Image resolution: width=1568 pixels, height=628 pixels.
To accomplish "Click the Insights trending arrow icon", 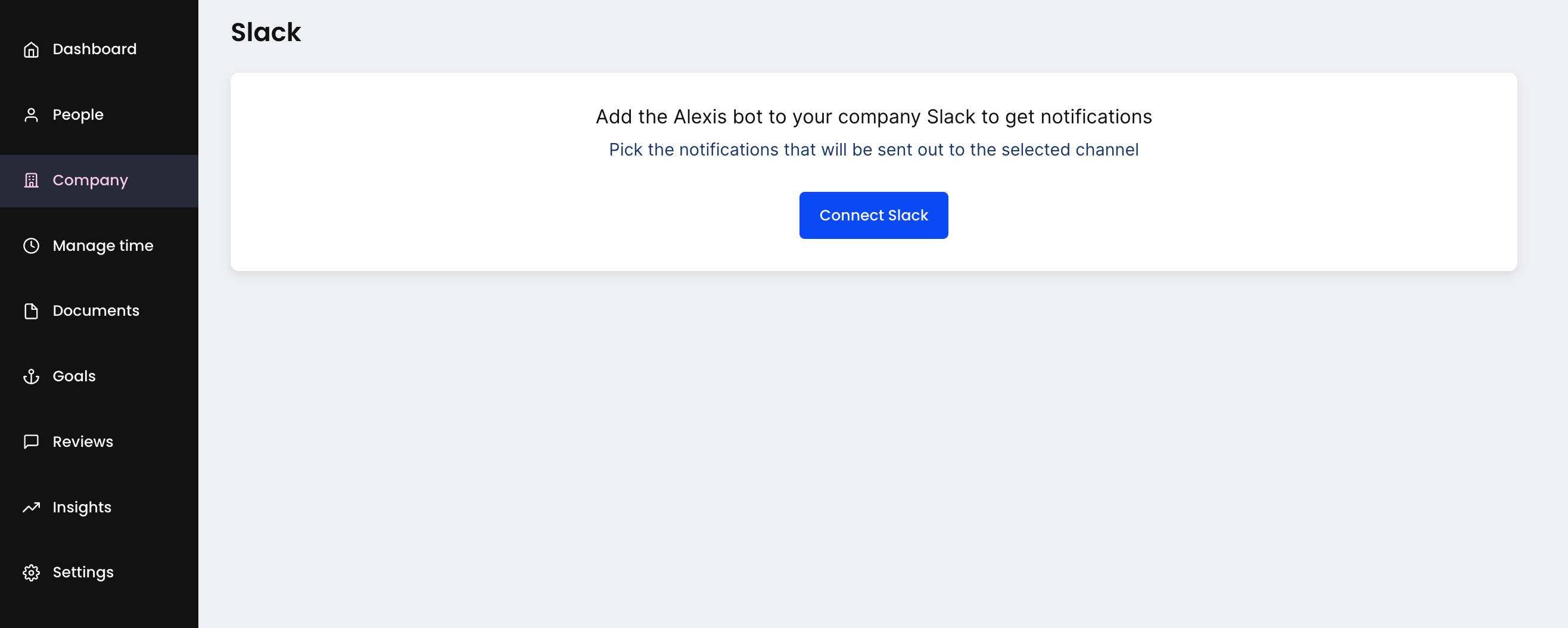I will [x=31, y=508].
